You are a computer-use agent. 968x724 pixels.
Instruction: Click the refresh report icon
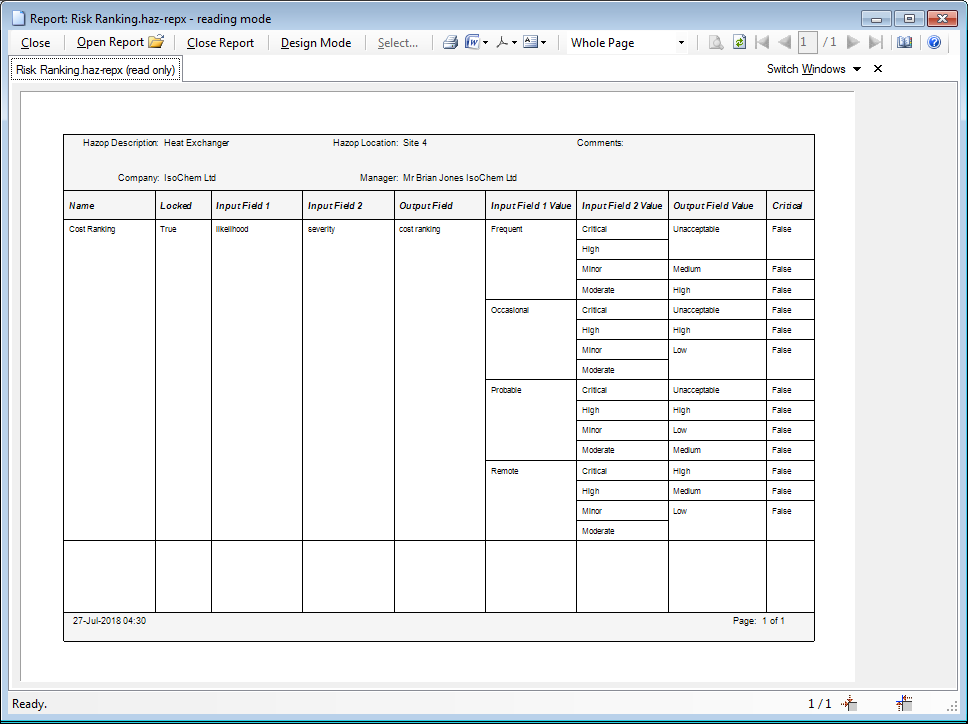739,42
